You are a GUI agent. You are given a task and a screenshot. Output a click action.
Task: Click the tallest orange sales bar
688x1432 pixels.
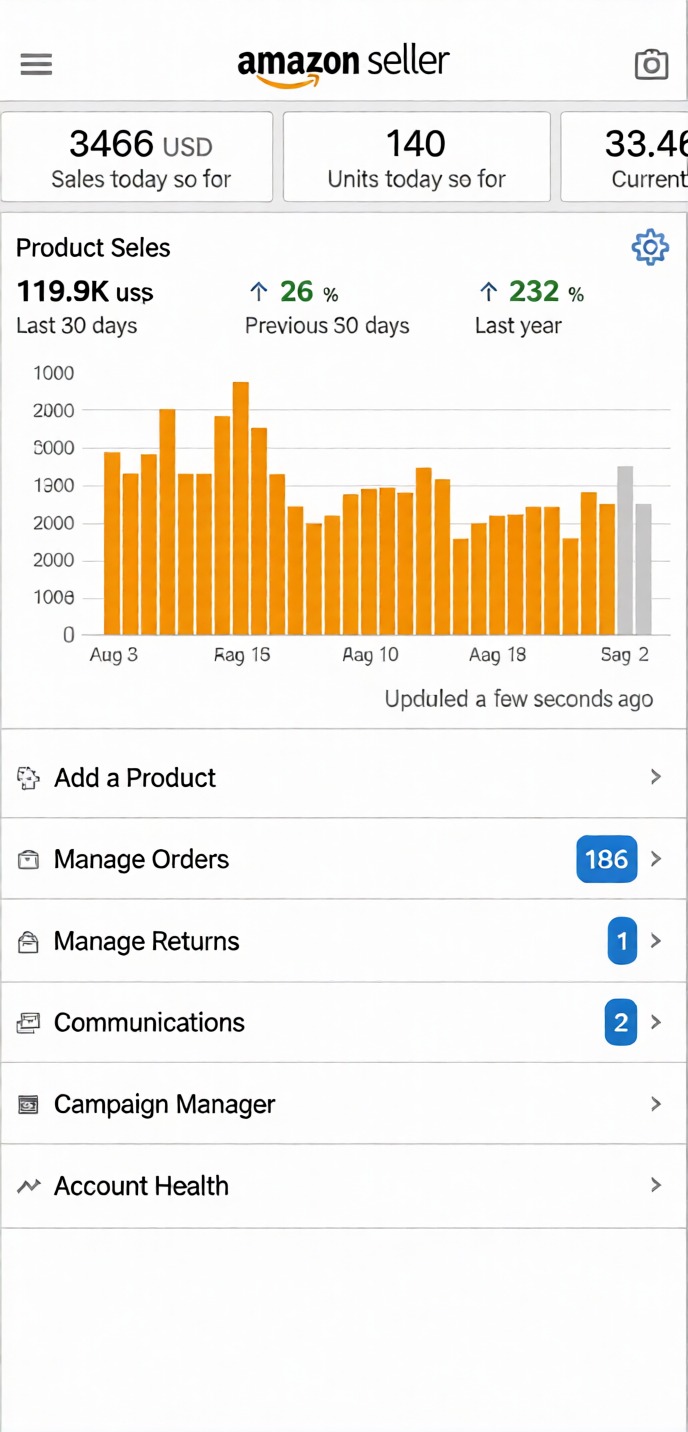coord(241,508)
